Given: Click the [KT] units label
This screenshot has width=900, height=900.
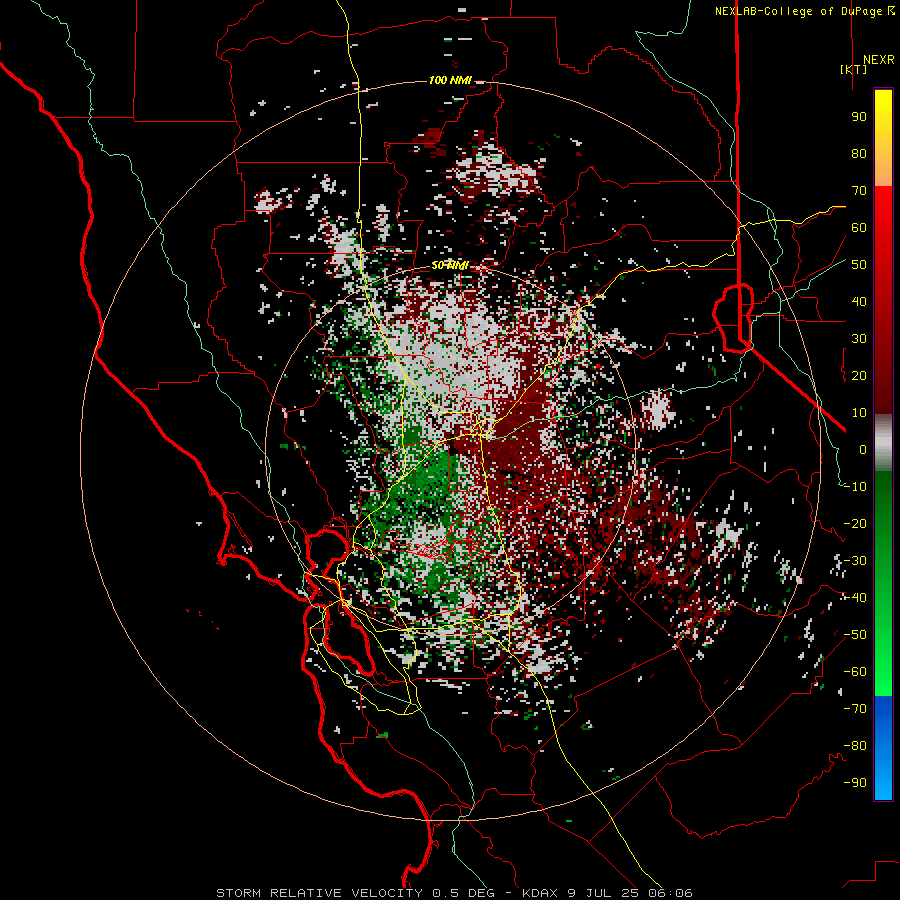Looking at the screenshot, I should pyautogui.click(x=853, y=69).
